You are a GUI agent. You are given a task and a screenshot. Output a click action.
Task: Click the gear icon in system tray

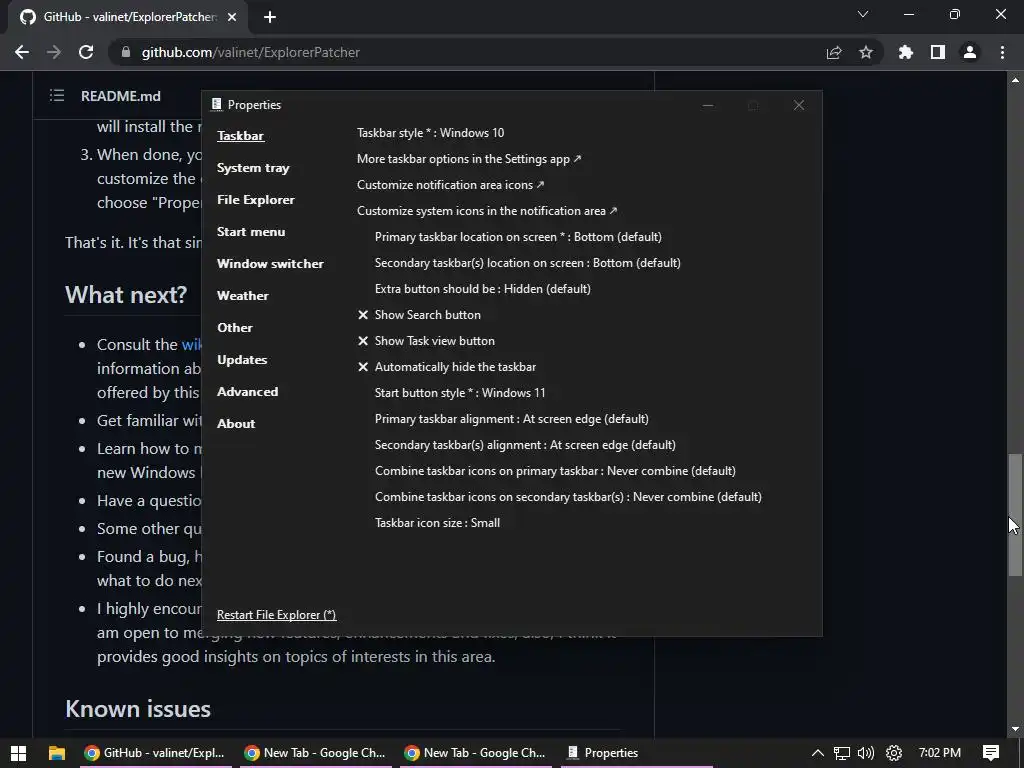894,753
